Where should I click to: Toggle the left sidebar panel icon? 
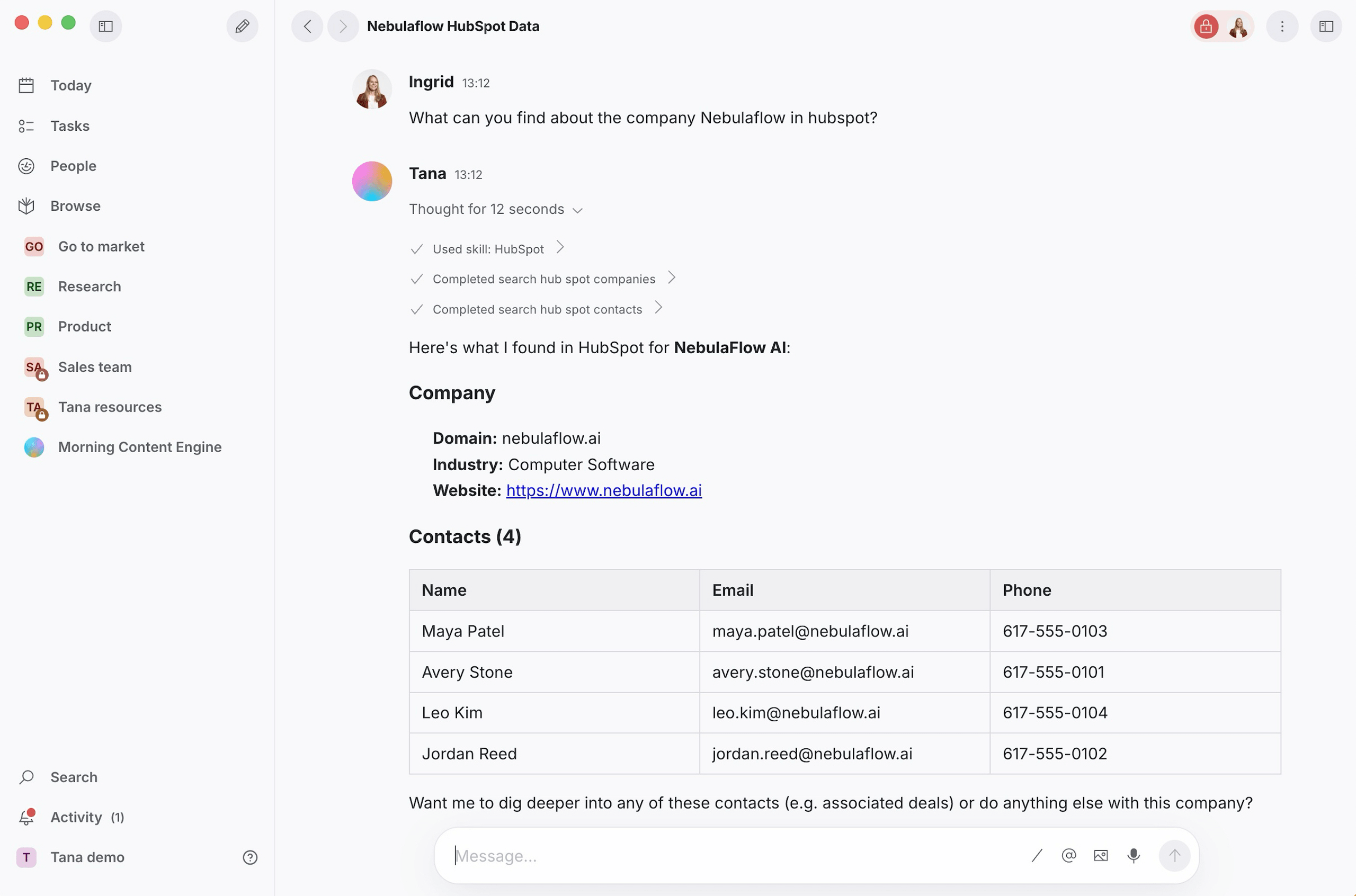point(106,26)
